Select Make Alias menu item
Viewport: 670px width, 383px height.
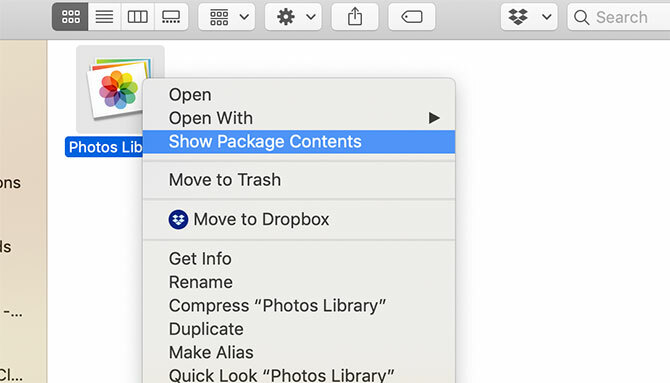(x=299, y=353)
